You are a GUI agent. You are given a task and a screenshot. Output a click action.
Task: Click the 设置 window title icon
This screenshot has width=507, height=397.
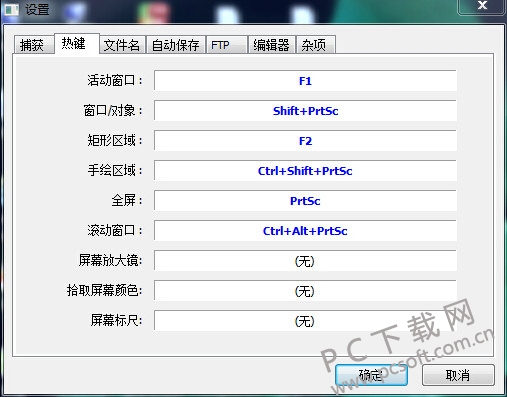(x=11, y=9)
